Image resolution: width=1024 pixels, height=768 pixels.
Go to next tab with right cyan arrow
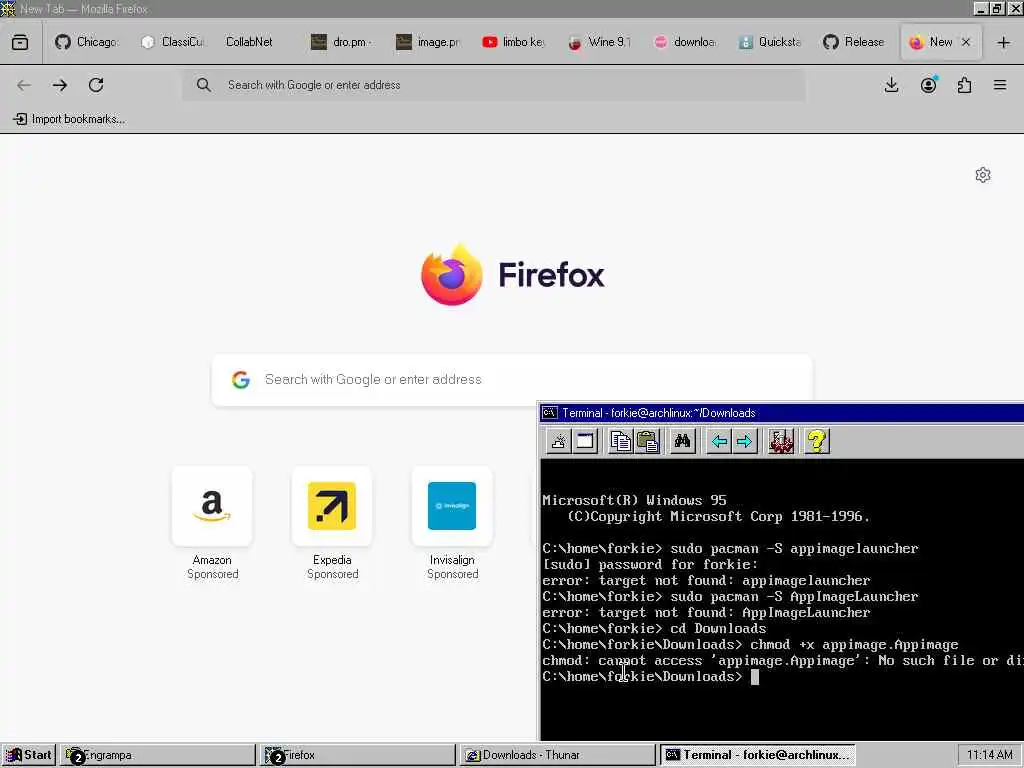pos(744,441)
